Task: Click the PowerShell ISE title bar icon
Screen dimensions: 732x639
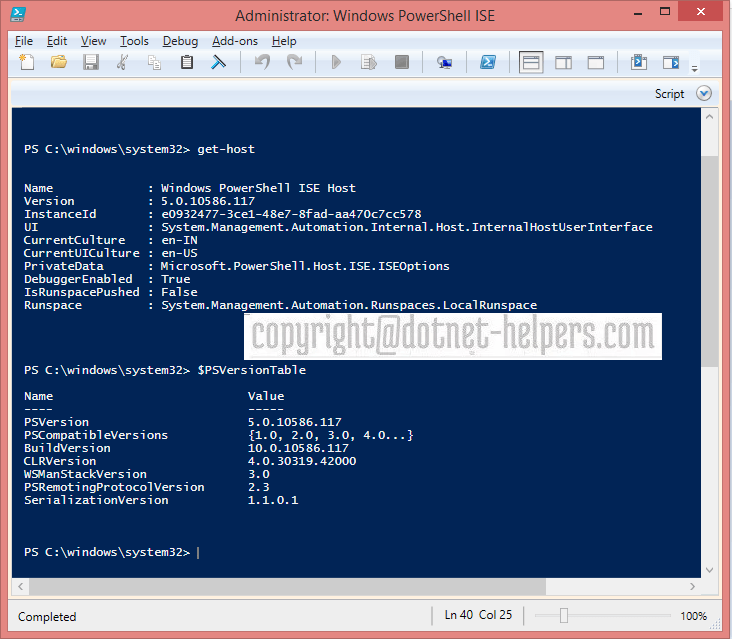Action: (x=18, y=14)
